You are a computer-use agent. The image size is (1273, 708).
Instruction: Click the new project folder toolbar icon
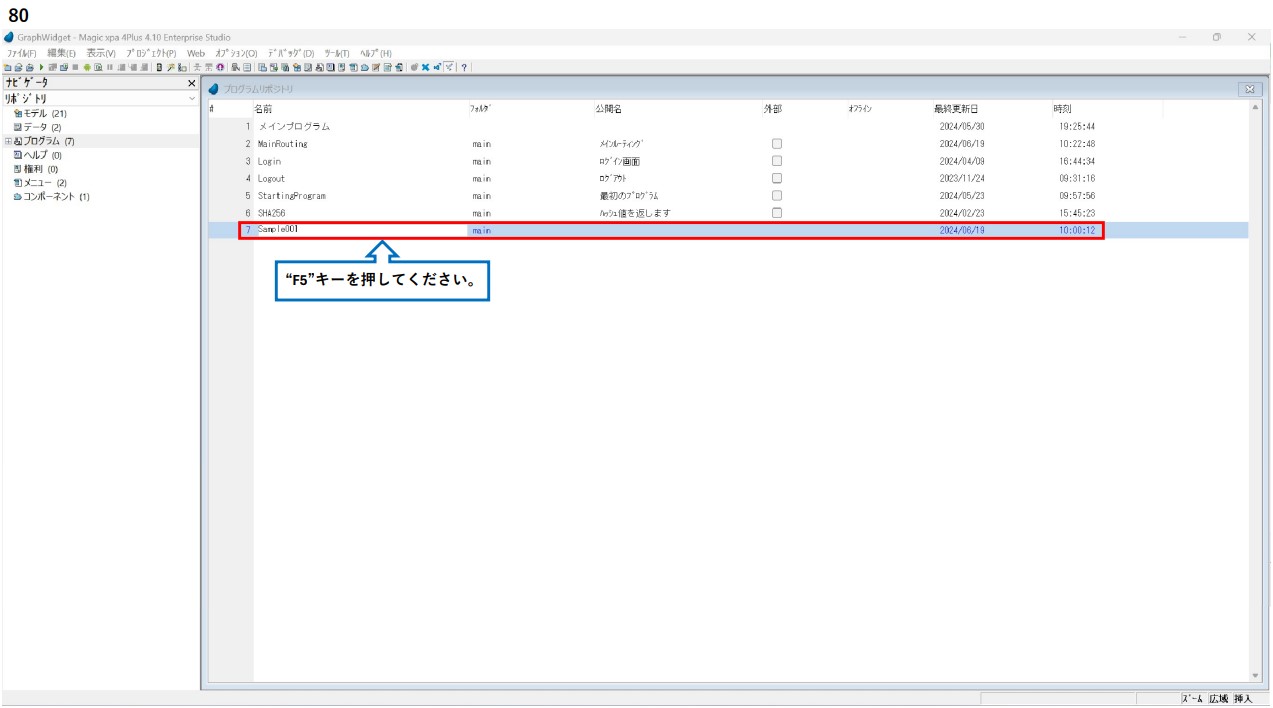(x=8, y=67)
